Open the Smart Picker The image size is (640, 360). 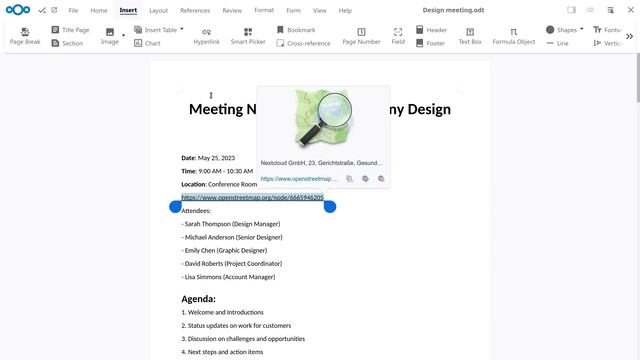[x=248, y=36]
